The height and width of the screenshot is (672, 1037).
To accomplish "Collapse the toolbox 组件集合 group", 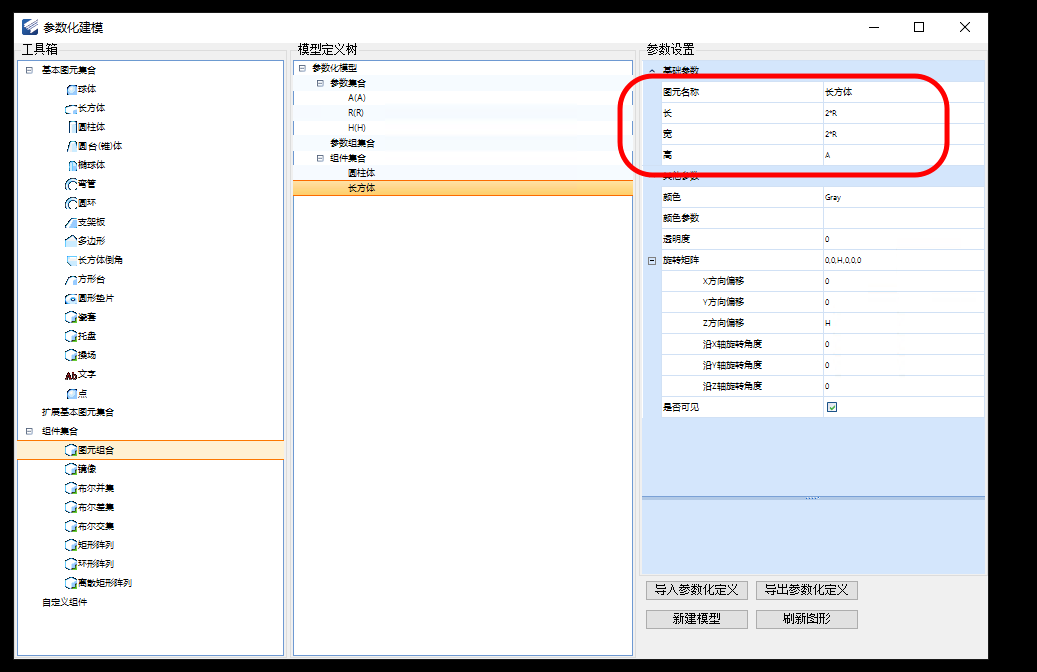I will point(29,431).
